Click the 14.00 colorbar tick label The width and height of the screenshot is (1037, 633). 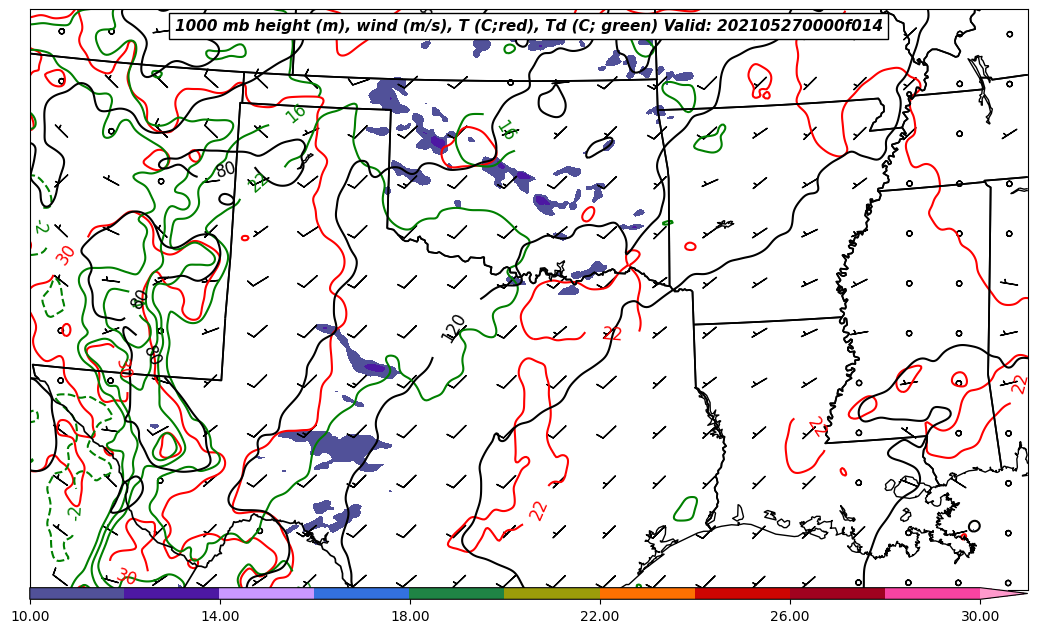pos(220,616)
